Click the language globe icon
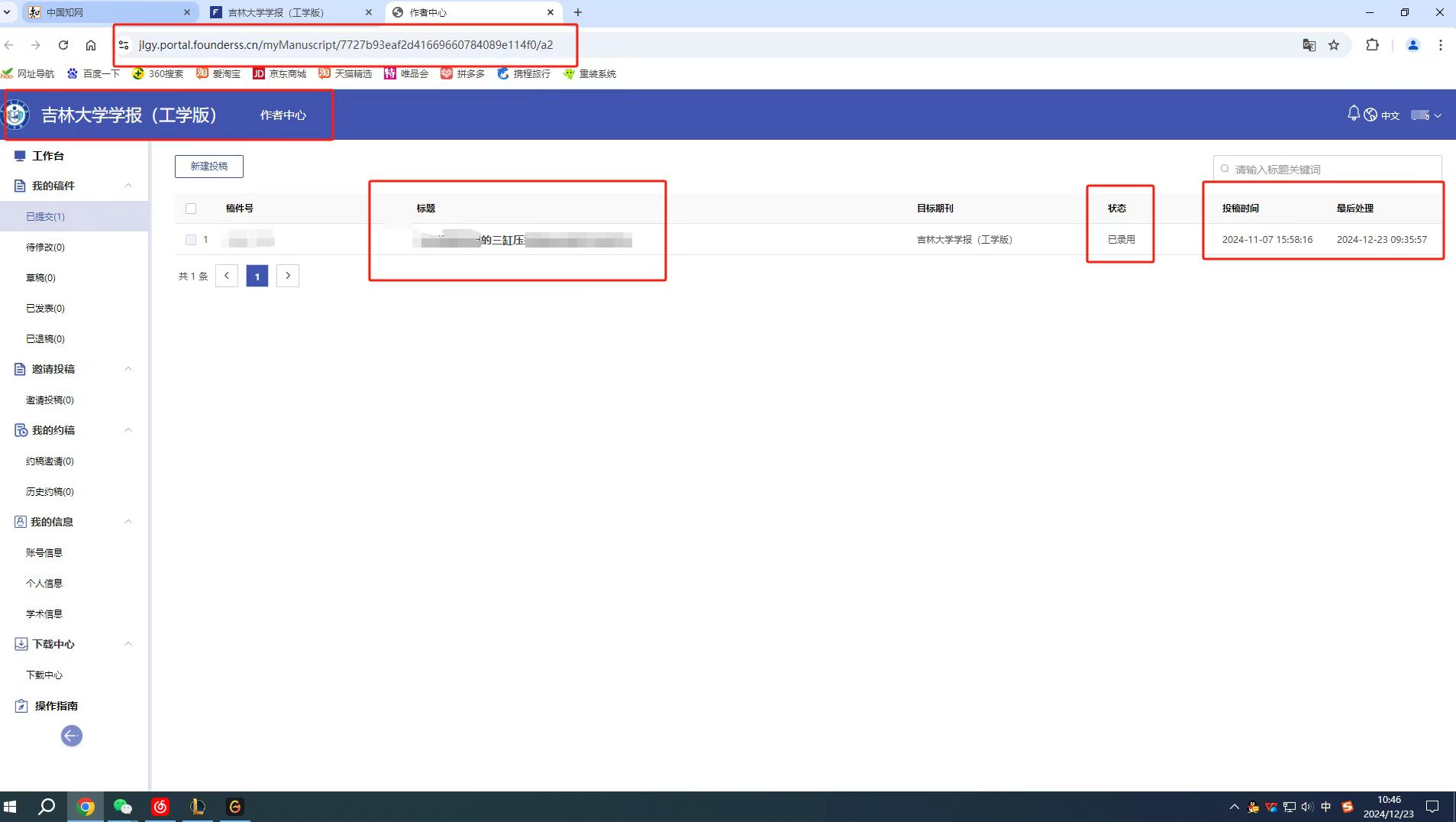 point(1370,115)
